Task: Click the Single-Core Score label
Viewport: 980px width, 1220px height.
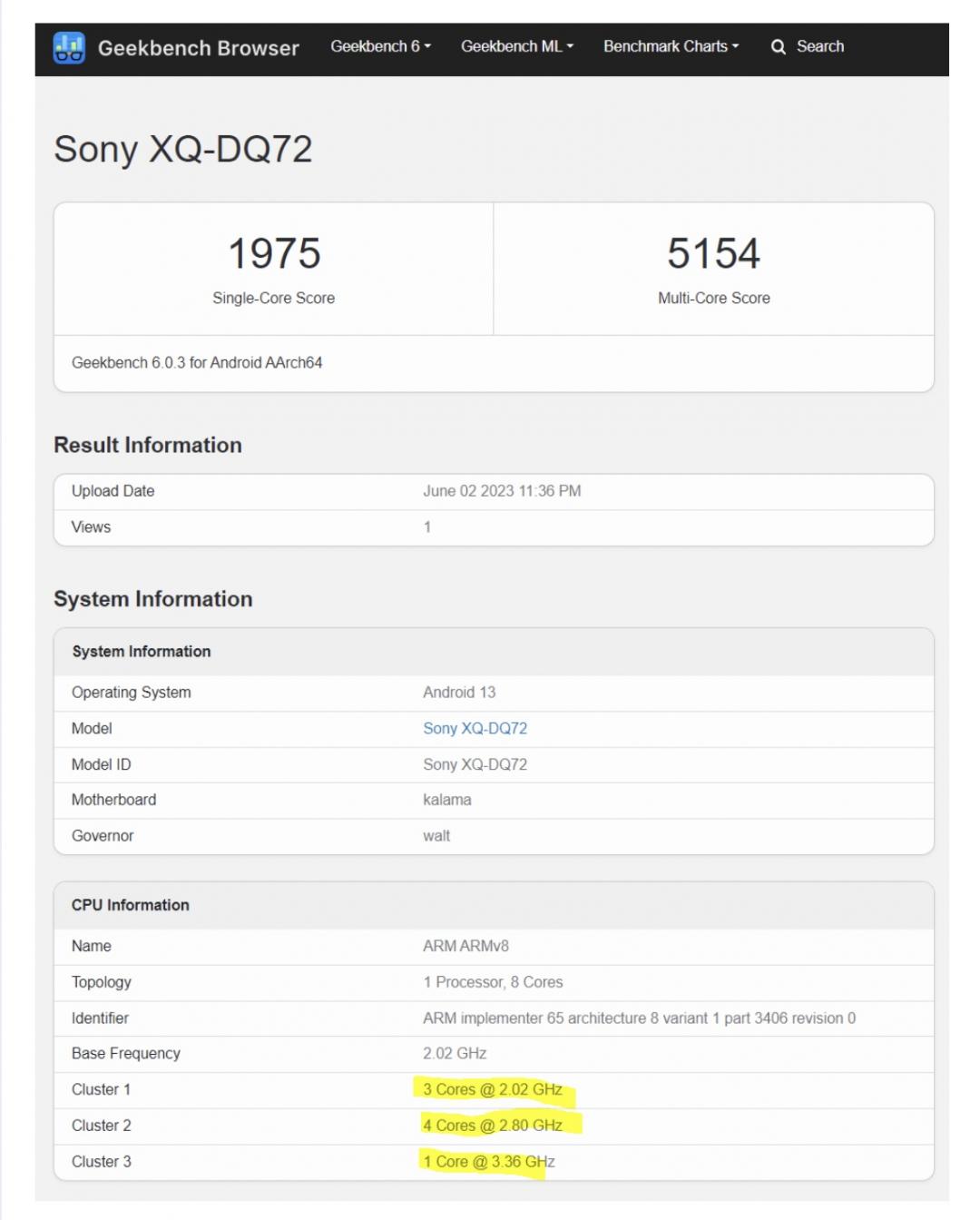Action: (x=273, y=298)
